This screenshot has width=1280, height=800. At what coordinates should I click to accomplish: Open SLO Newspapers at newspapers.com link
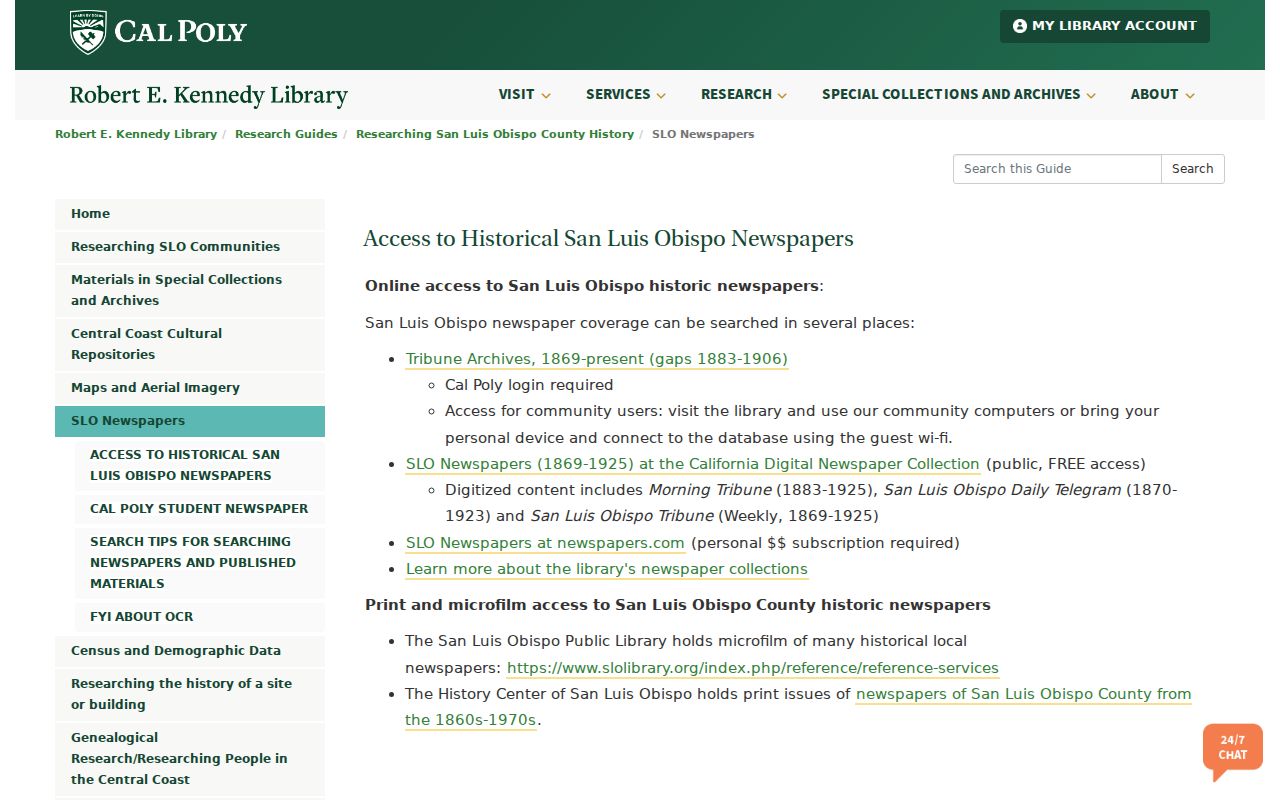point(545,543)
